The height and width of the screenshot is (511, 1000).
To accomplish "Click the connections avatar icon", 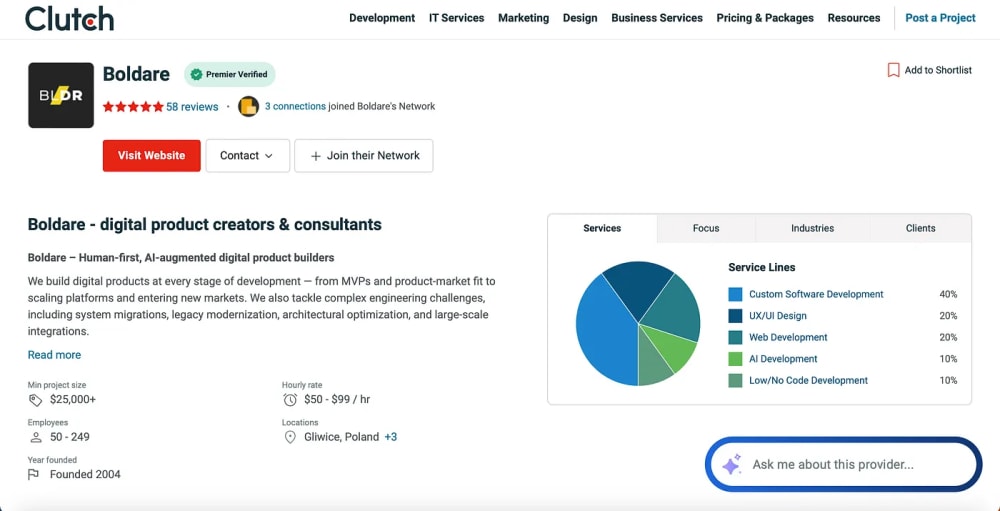I will [x=248, y=107].
